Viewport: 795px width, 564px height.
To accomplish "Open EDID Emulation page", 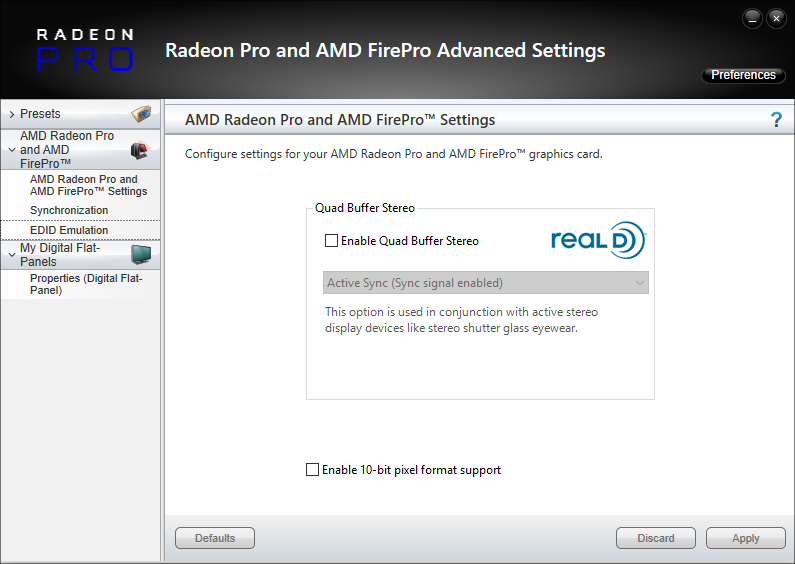I will pyautogui.click(x=69, y=230).
